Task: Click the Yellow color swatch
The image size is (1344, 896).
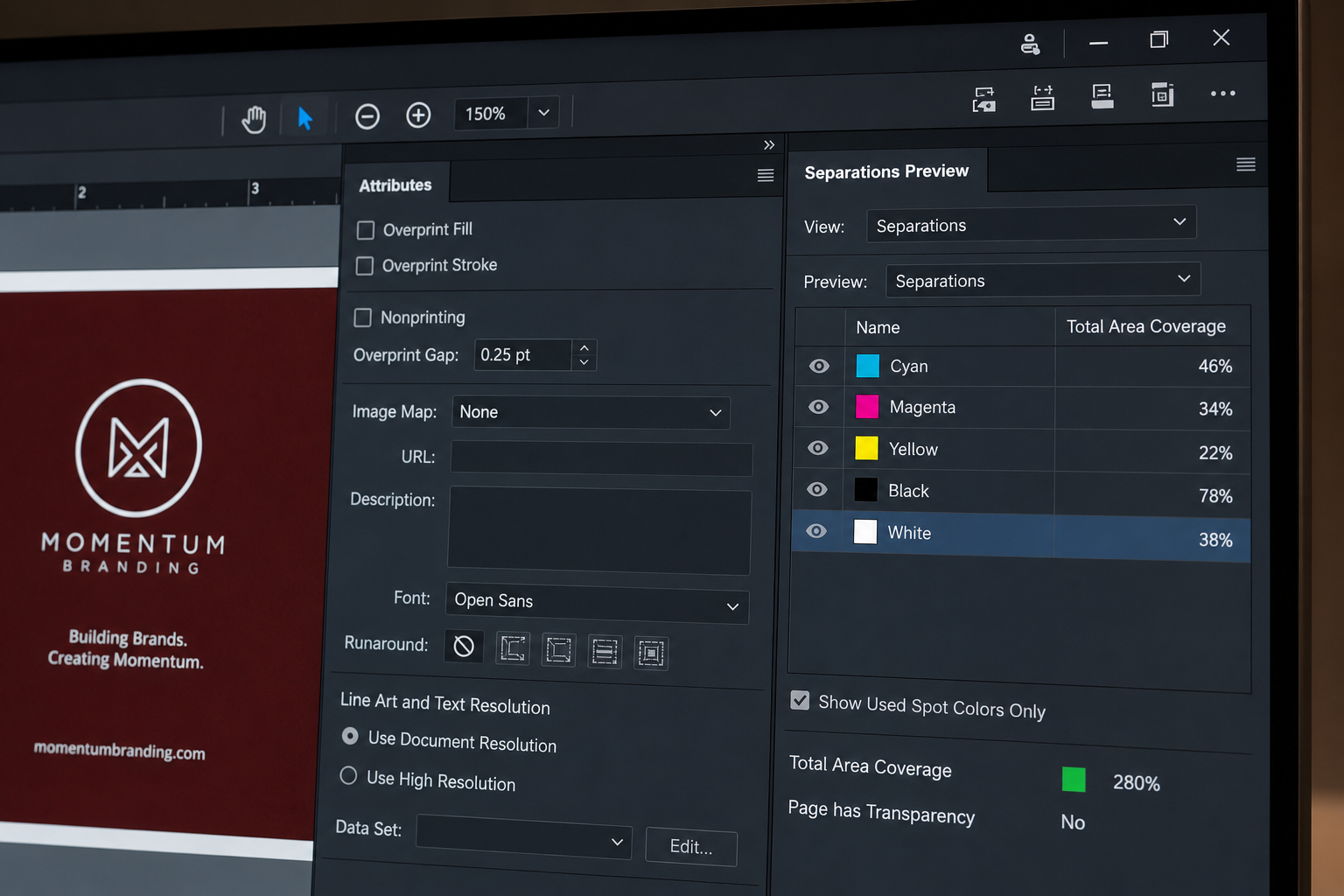Action: click(x=866, y=448)
